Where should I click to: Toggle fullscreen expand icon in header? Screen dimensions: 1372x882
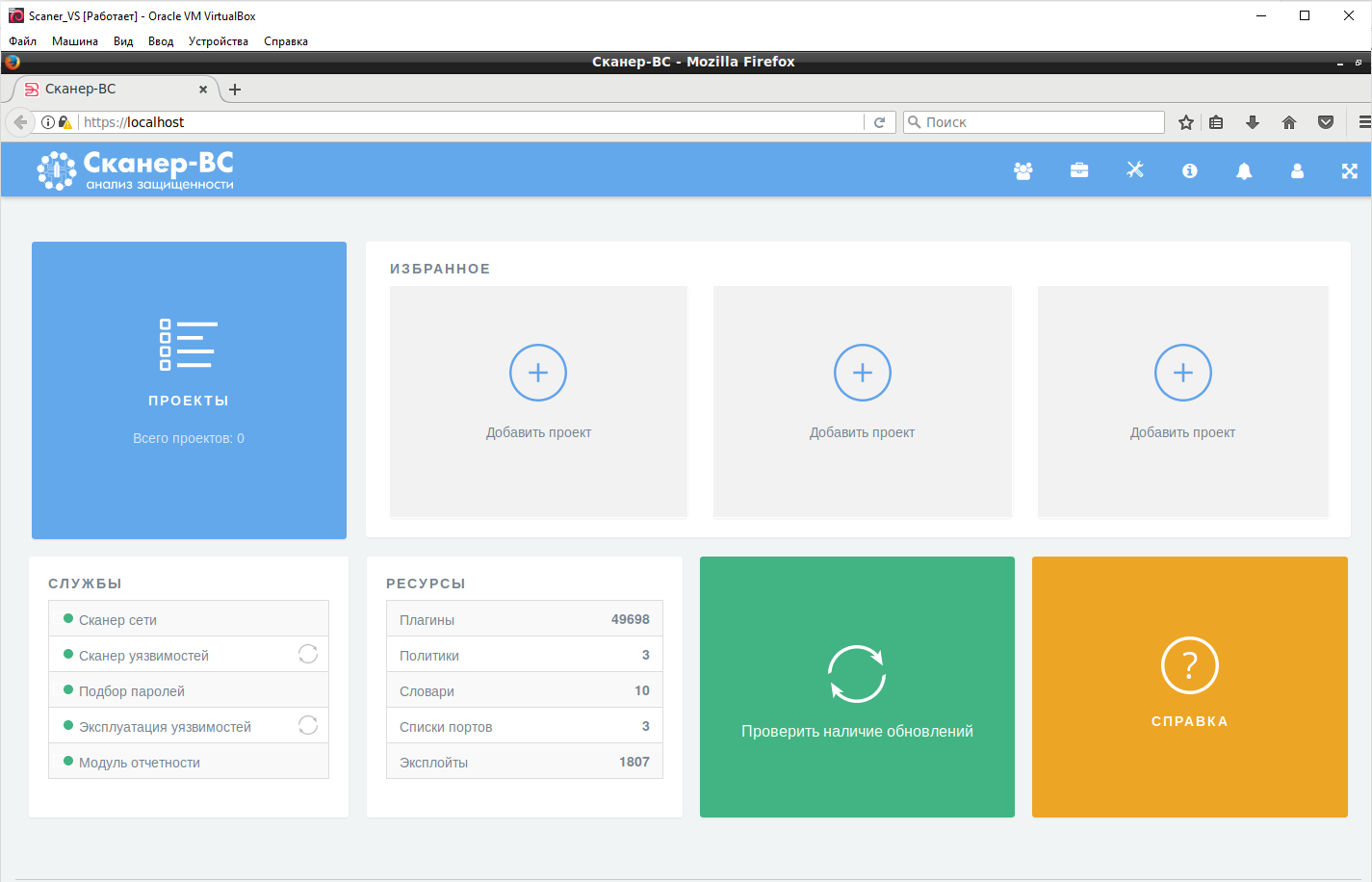[1350, 170]
